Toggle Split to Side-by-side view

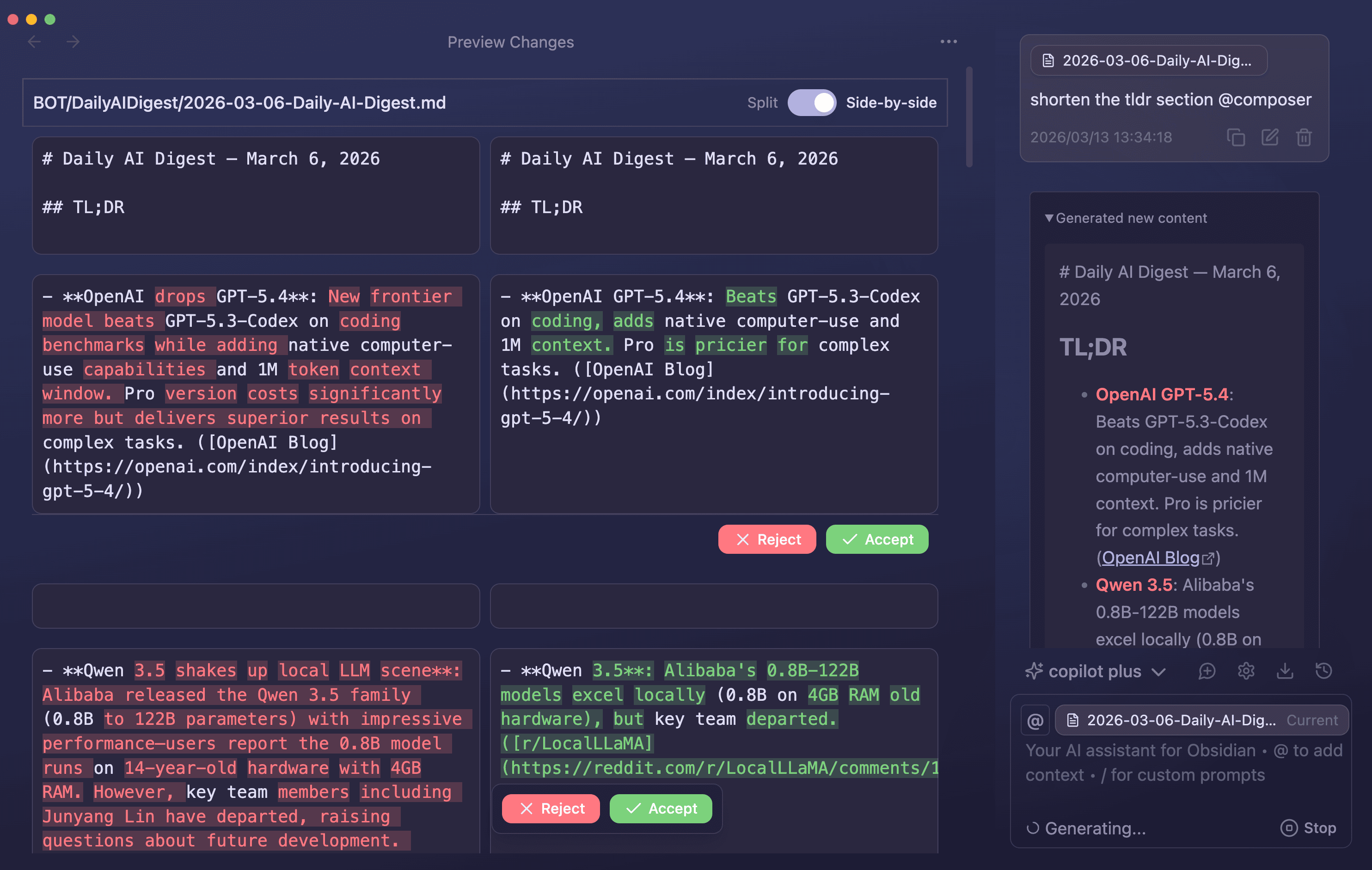coord(811,103)
